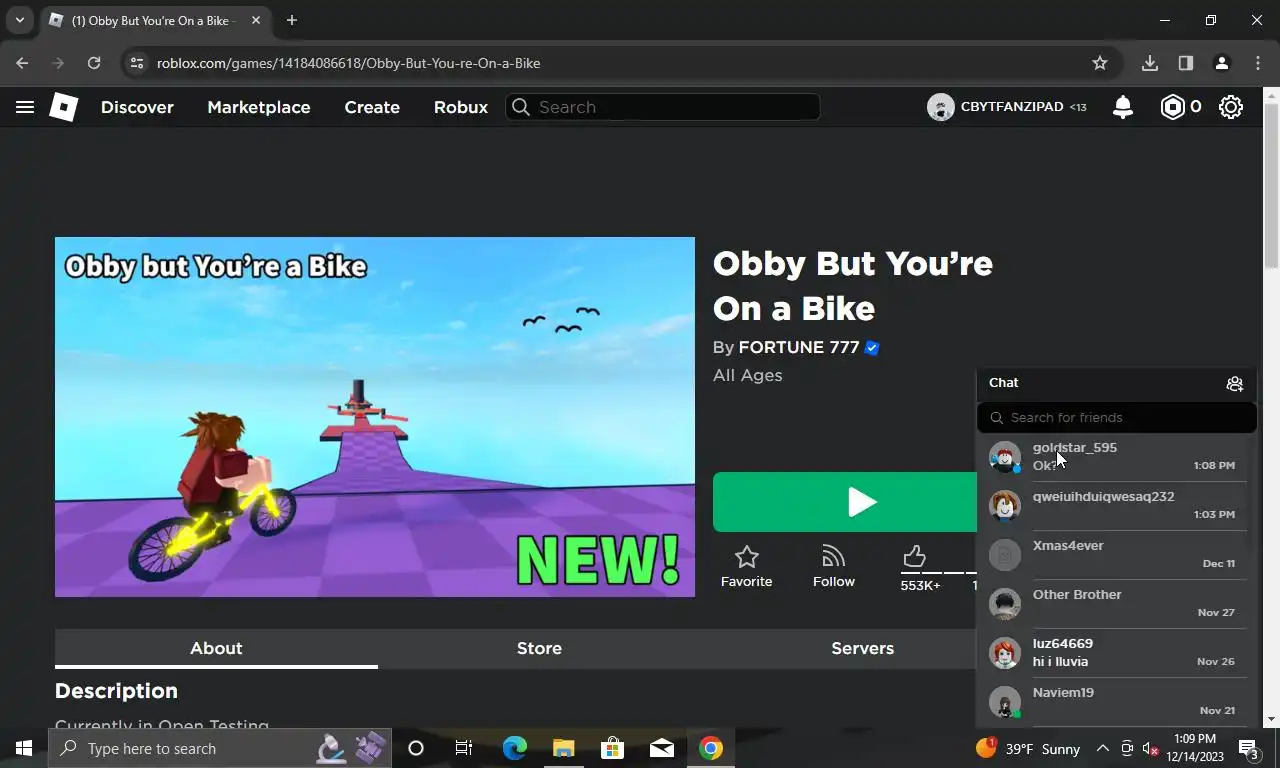
Task: Click the verified badge next to FORTUNE 777
Action: (872, 348)
